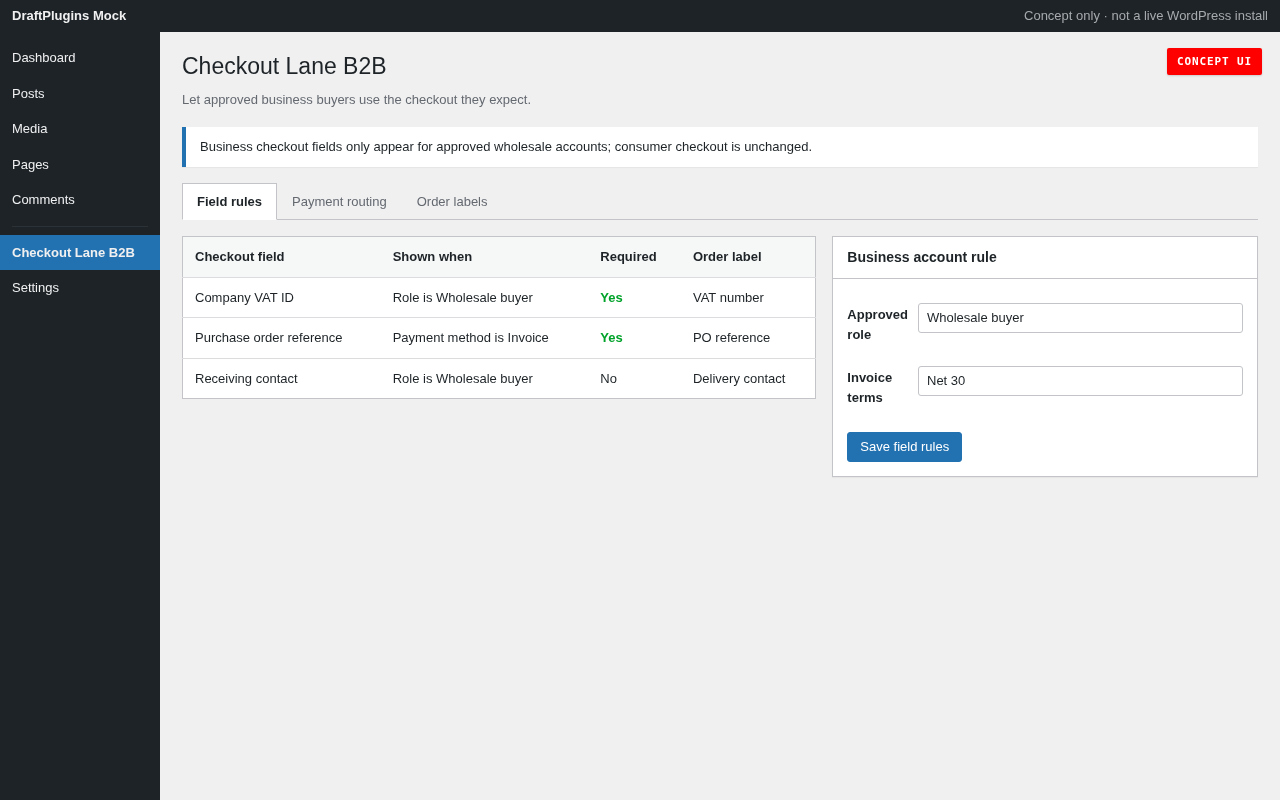The height and width of the screenshot is (800, 1280).
Task: Click the Business account rule heading
Action: (x=922, y=257)
